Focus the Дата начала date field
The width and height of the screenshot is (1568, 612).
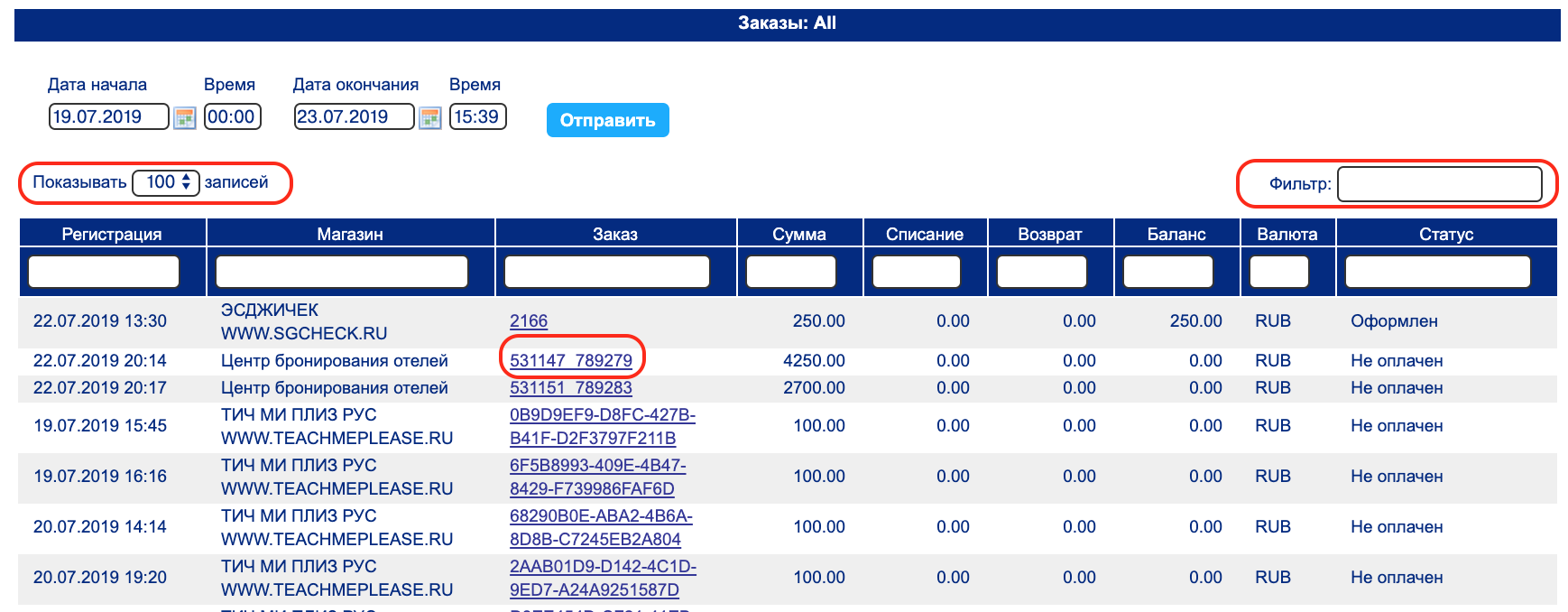[x=108, y=116]
